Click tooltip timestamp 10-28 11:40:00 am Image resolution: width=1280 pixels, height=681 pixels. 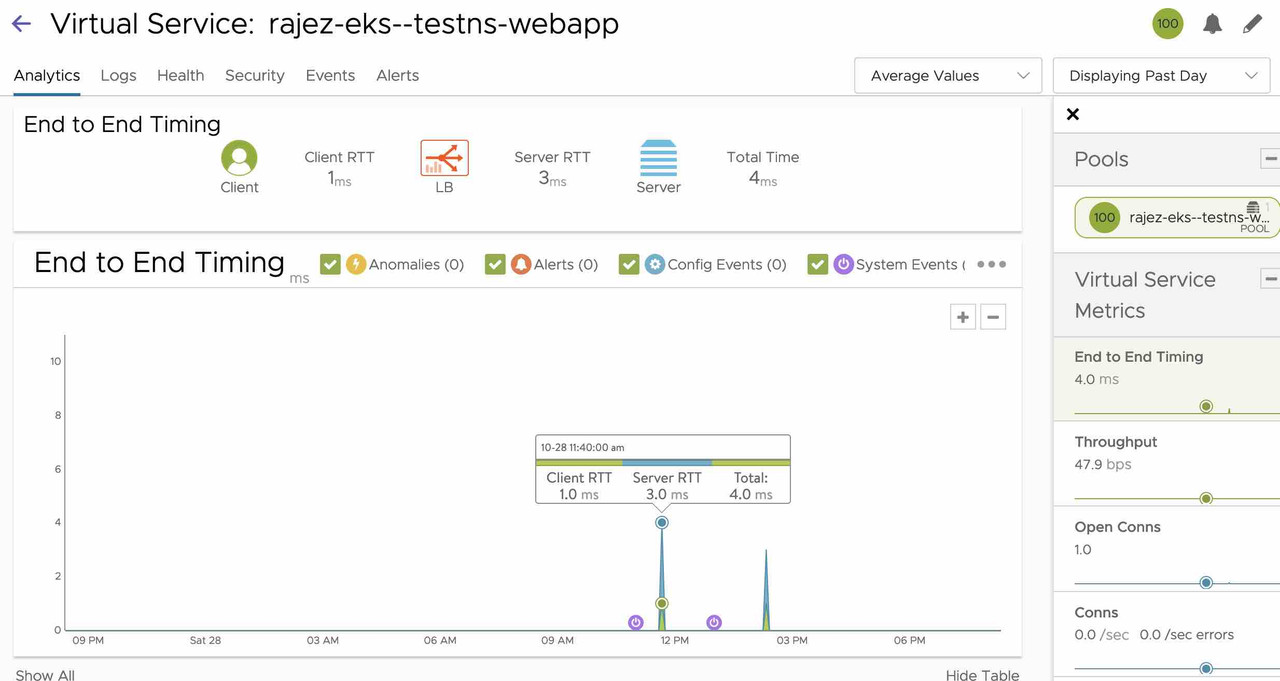pyautogui.click(x=582, y=447)
